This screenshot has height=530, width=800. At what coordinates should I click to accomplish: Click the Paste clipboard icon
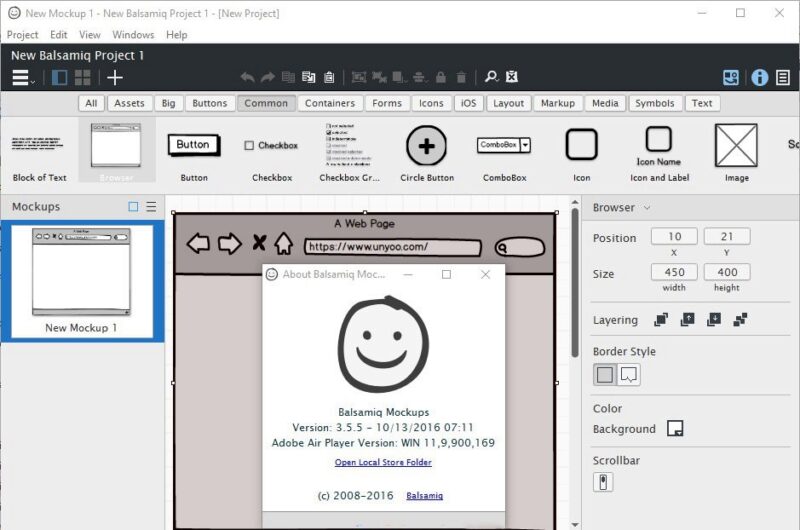click(x=329, y=77)
